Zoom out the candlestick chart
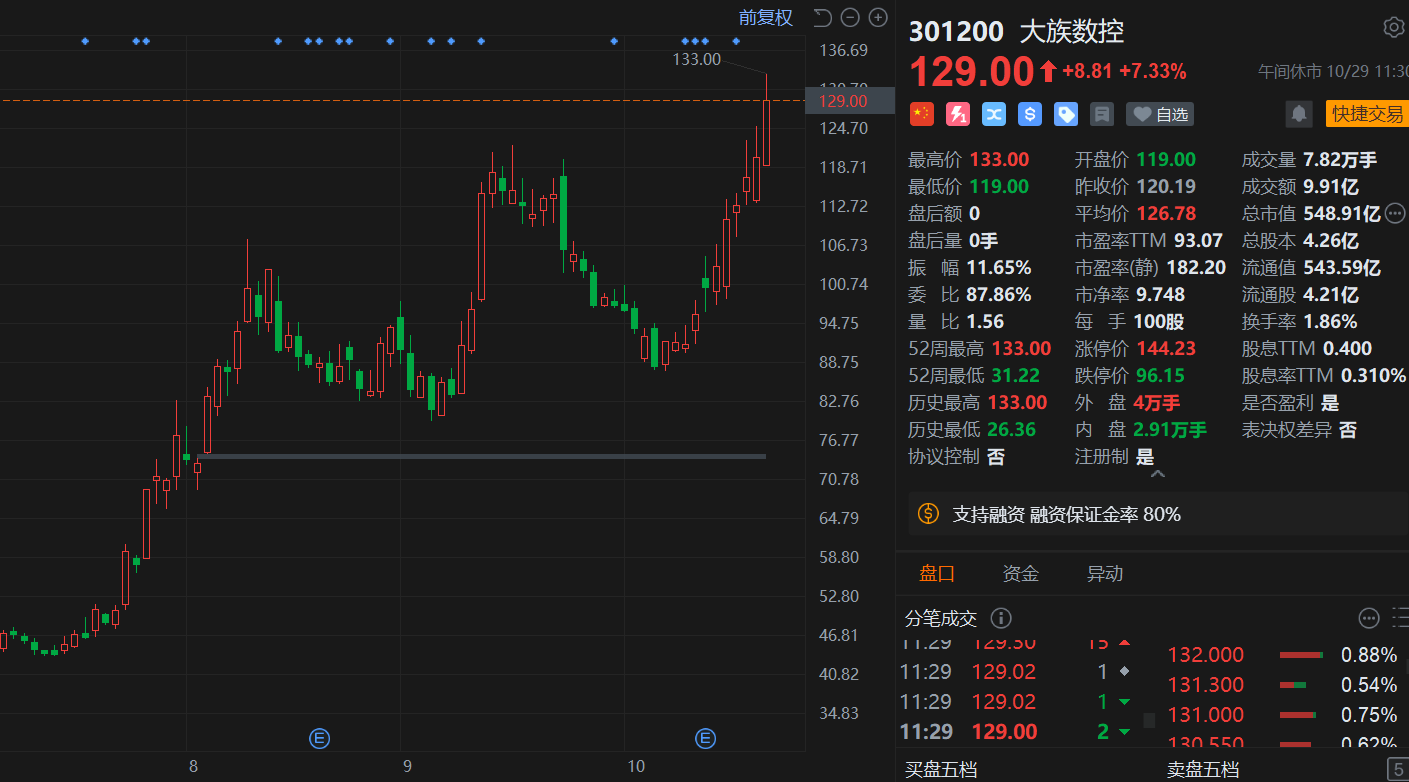The height and width of the screenshot is (782, 1409). 850,17
